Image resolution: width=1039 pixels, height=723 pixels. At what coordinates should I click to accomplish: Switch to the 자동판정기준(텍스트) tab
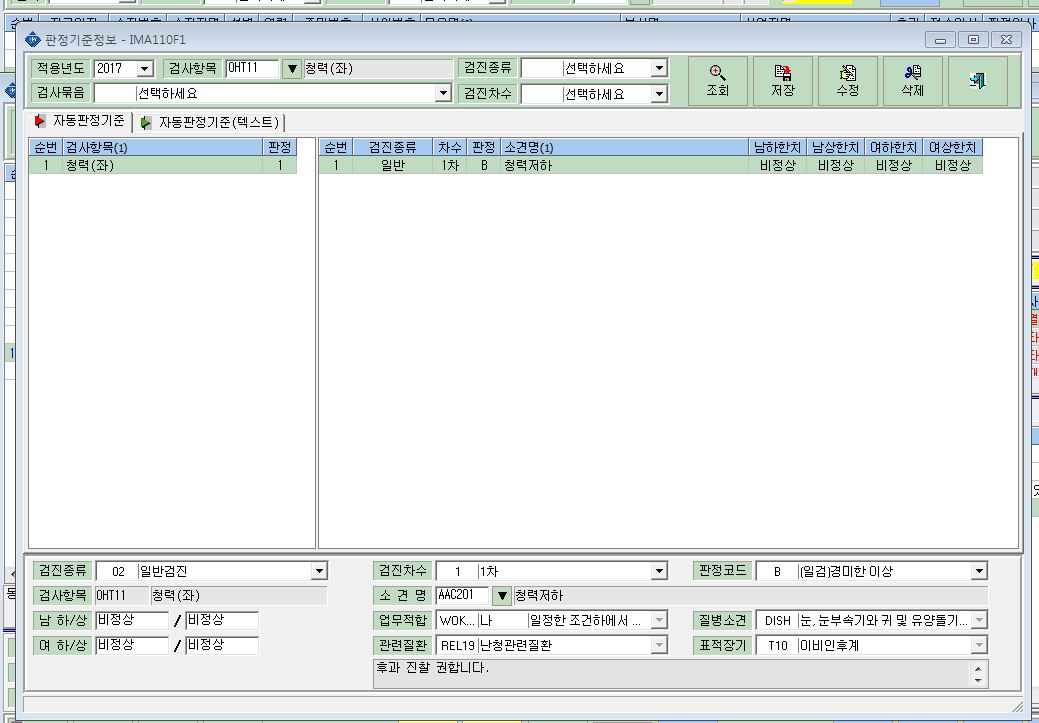click(211, 122)
